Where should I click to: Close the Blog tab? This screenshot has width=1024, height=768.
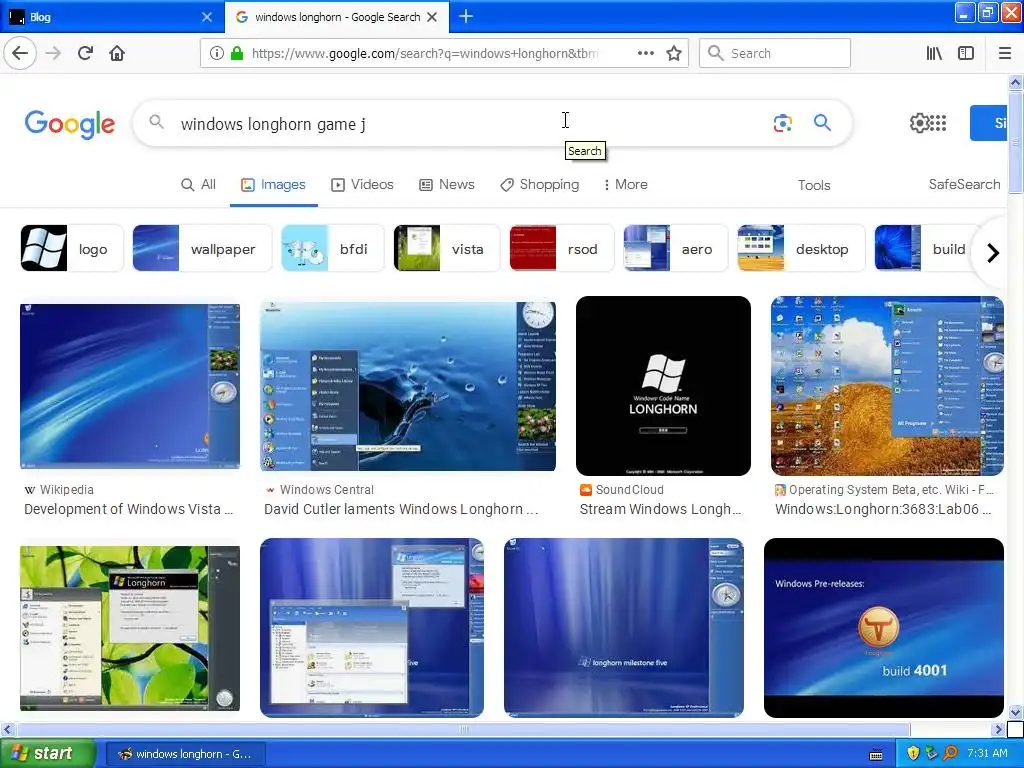point(207,17)
